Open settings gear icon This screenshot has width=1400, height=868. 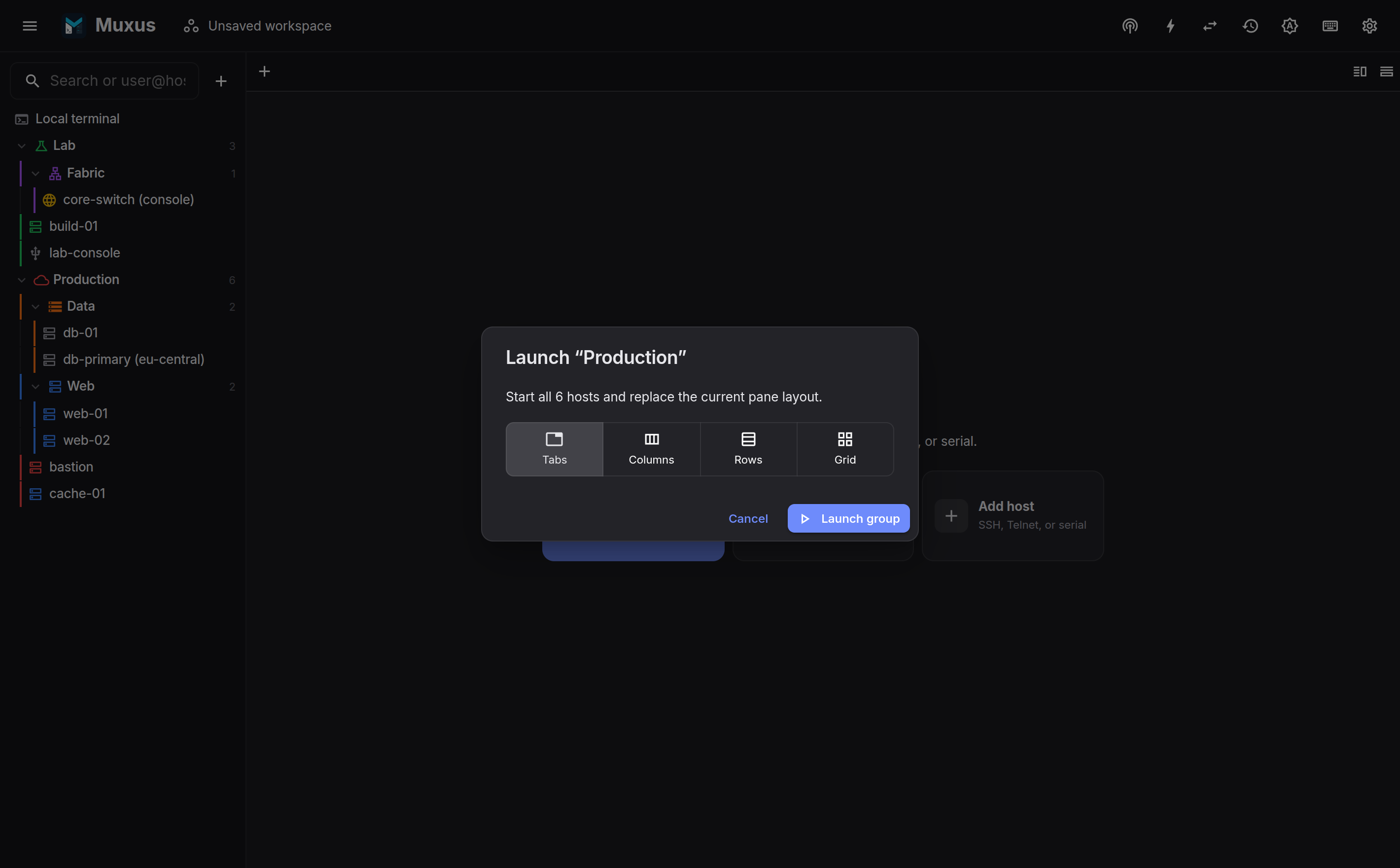(1369, 26)
